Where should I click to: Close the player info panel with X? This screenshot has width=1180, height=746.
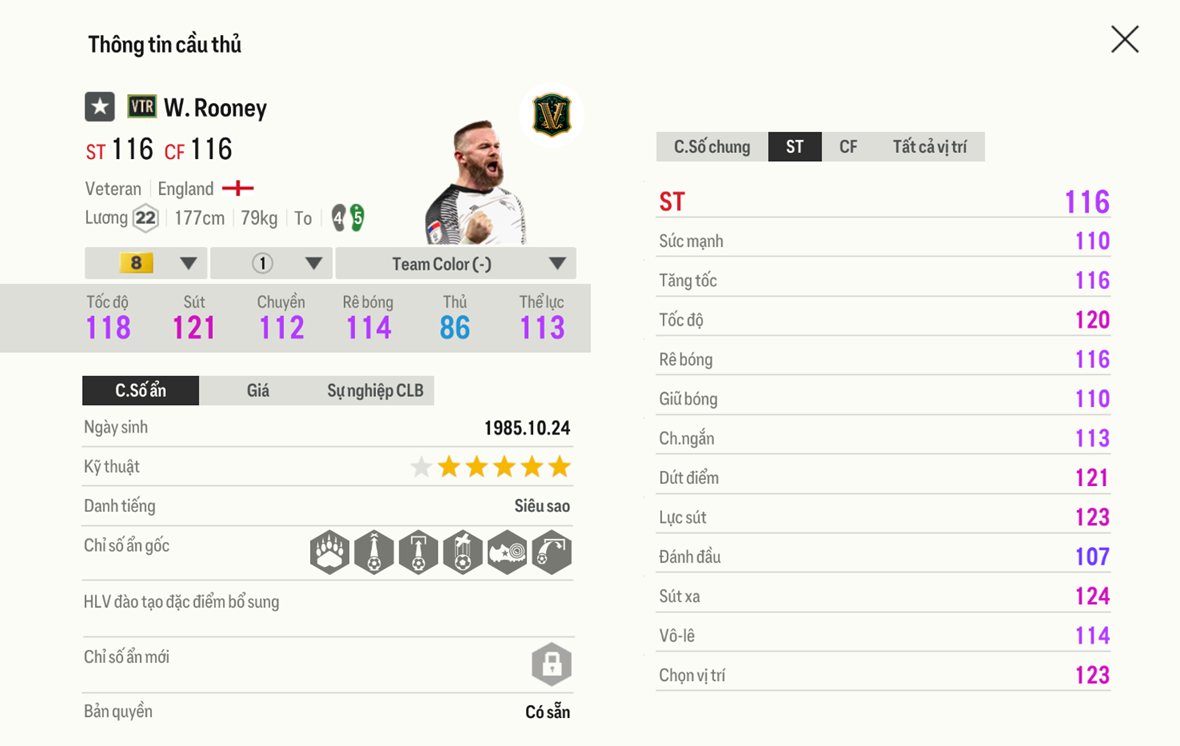(1125, 40)
